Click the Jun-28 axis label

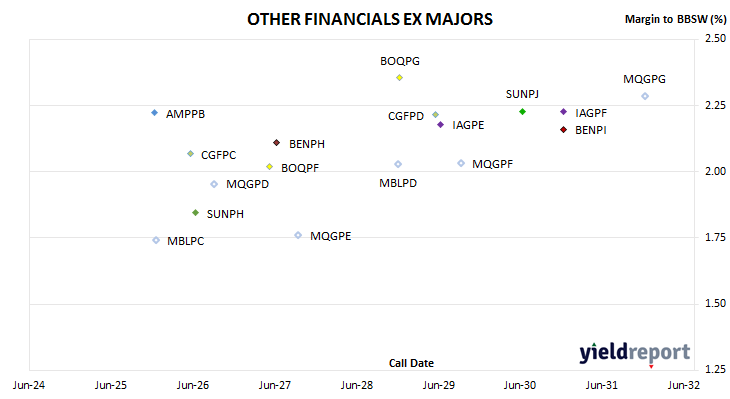(x=357, y=385)
